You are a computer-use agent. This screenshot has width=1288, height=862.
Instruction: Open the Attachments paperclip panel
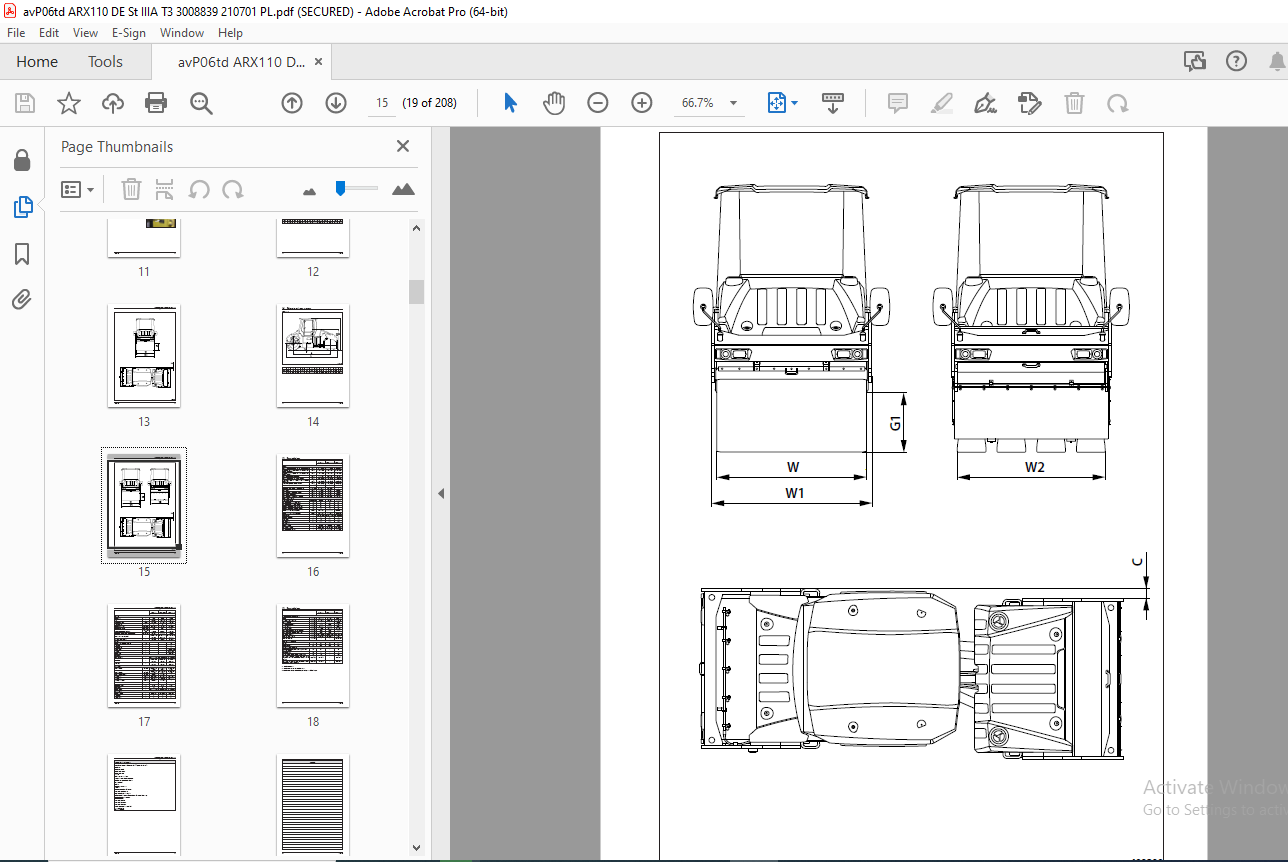22,299
